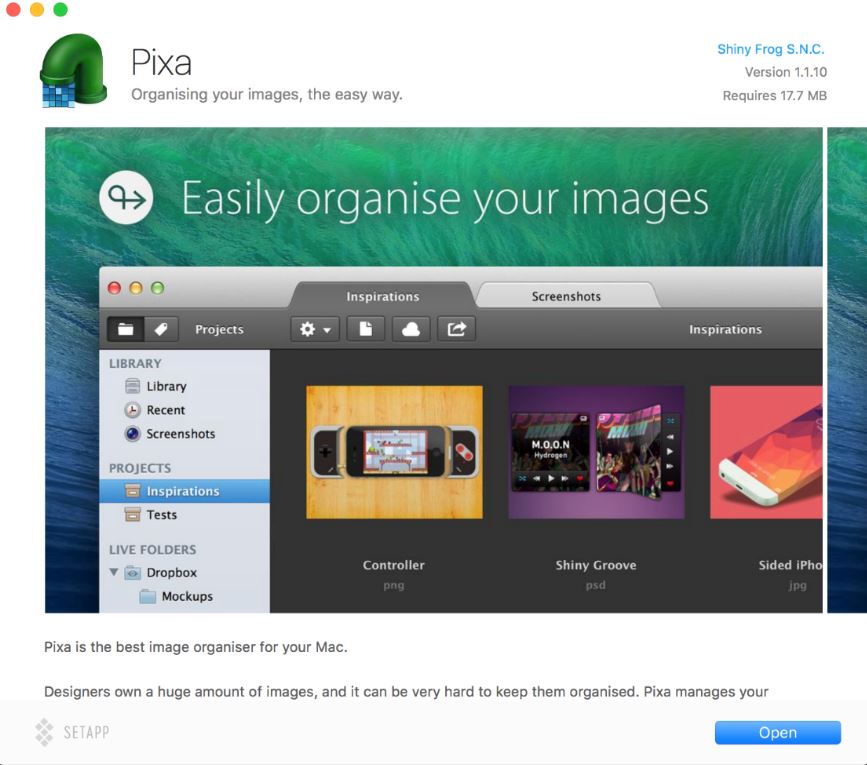Viewport: 867px width, 765px height.
Task: Switch to the Screenshots tab
Action: (566, 296)
